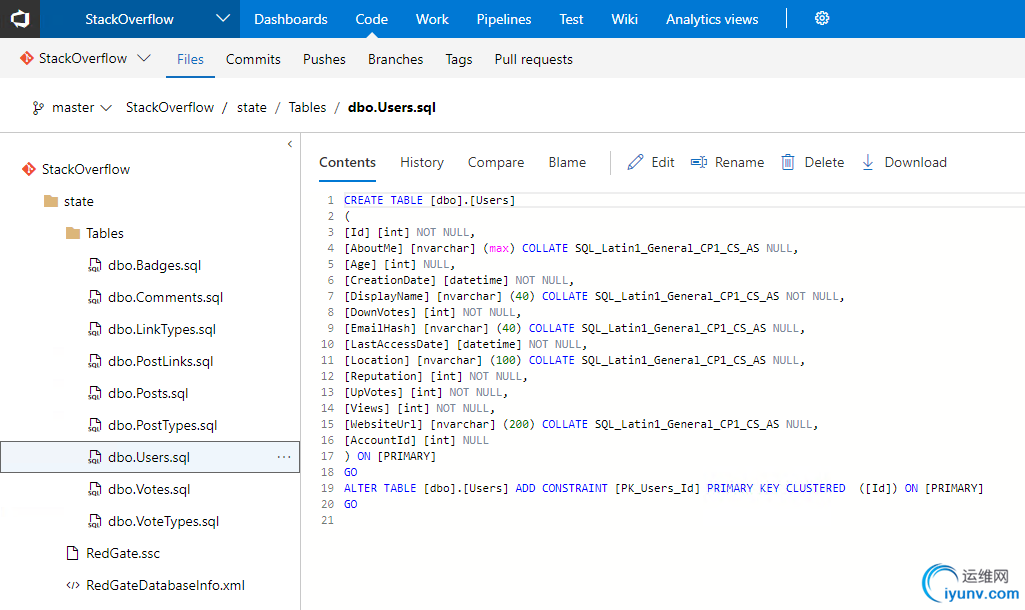Screen dimensions: 1025x610
Task: Collapse the file tree pane
Action: click(x=290, y=144)
